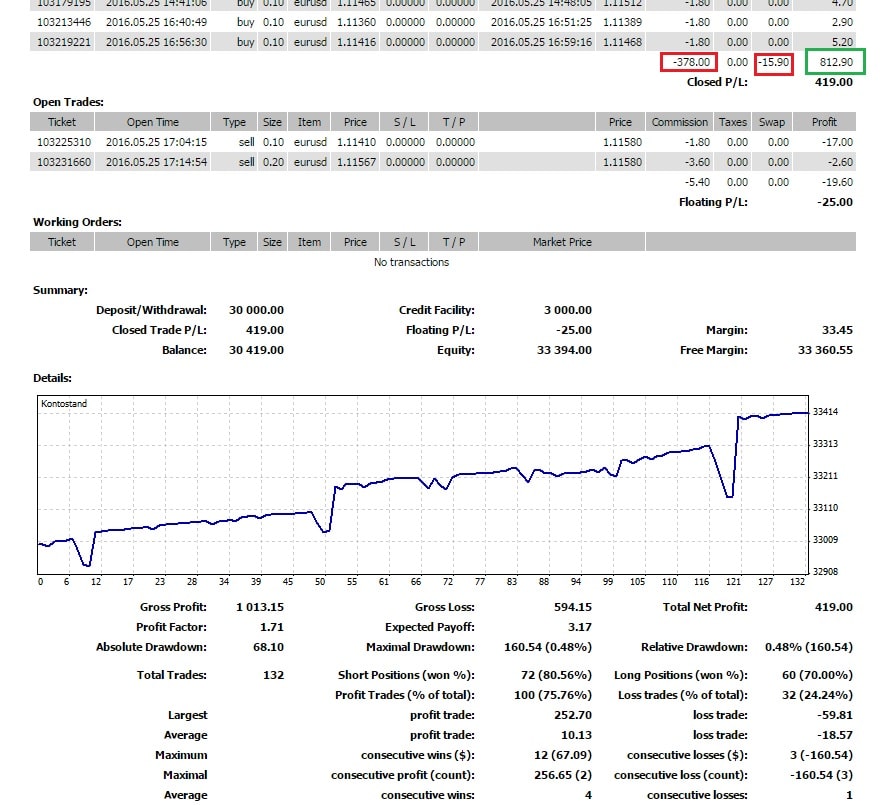
Task: Click the 'No transactions' text under Working Orders
Action: (x=411, y=262)
